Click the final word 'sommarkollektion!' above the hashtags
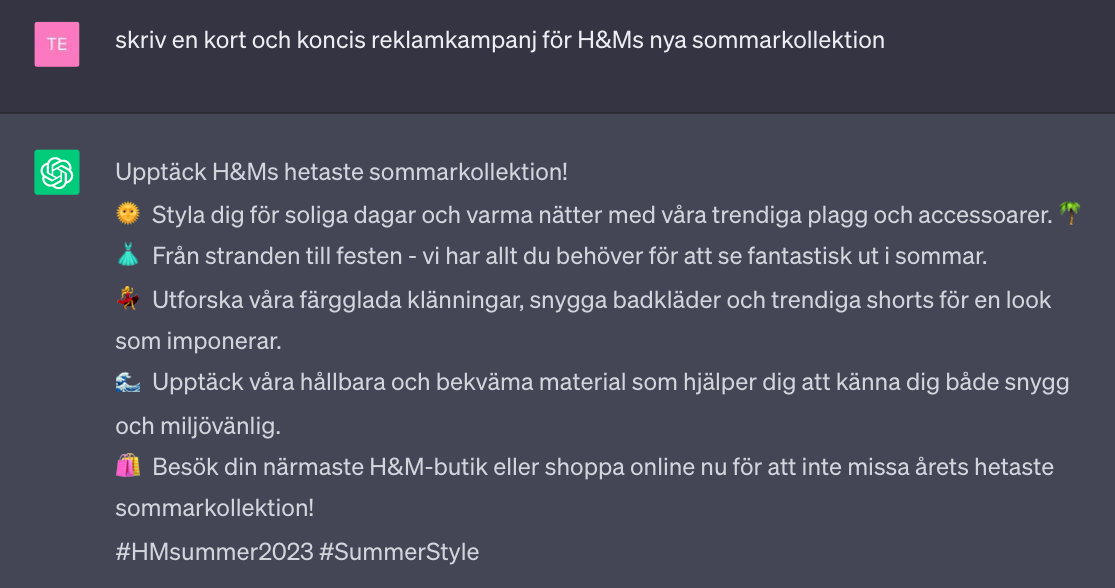 [x=214, y=508]
